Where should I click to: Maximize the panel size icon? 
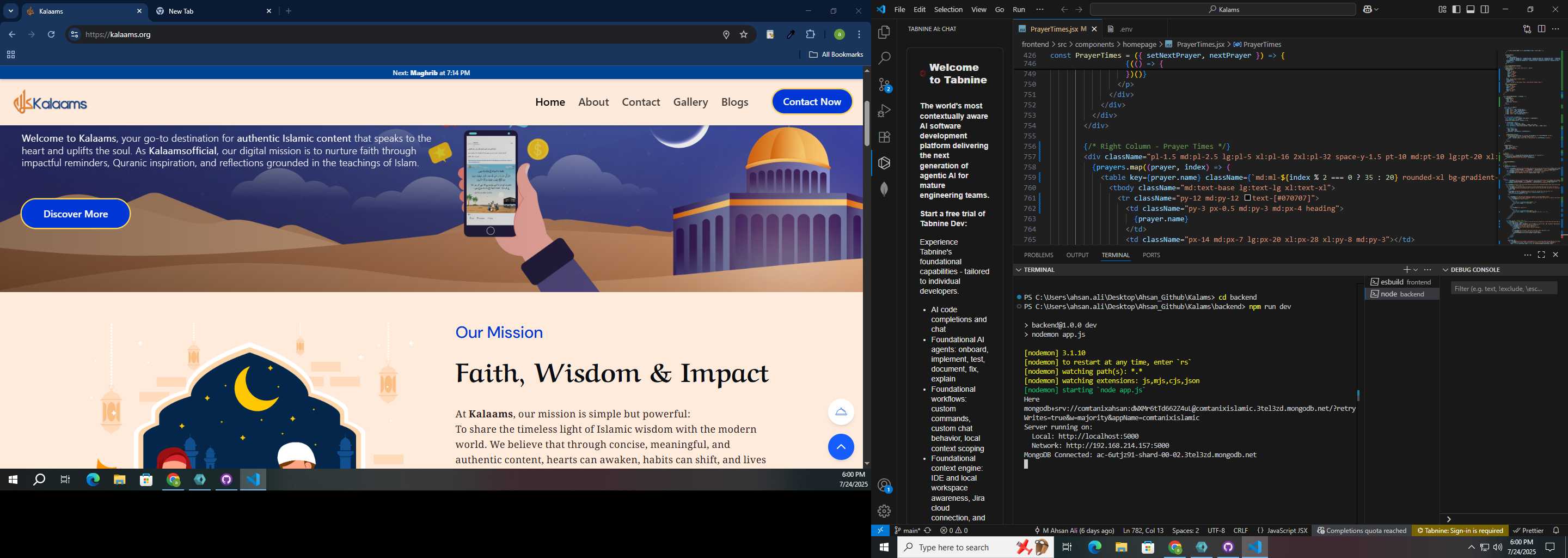coord(1541,255)
